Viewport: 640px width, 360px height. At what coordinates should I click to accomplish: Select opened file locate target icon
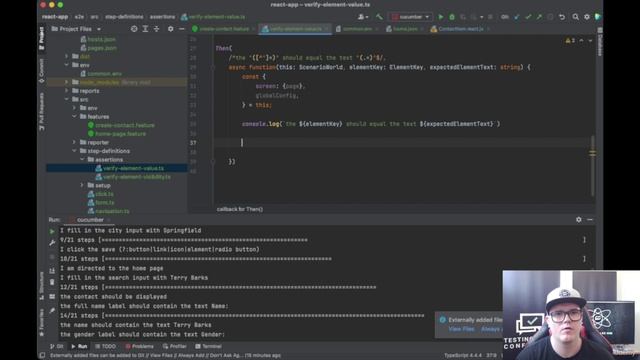(134, 29)
